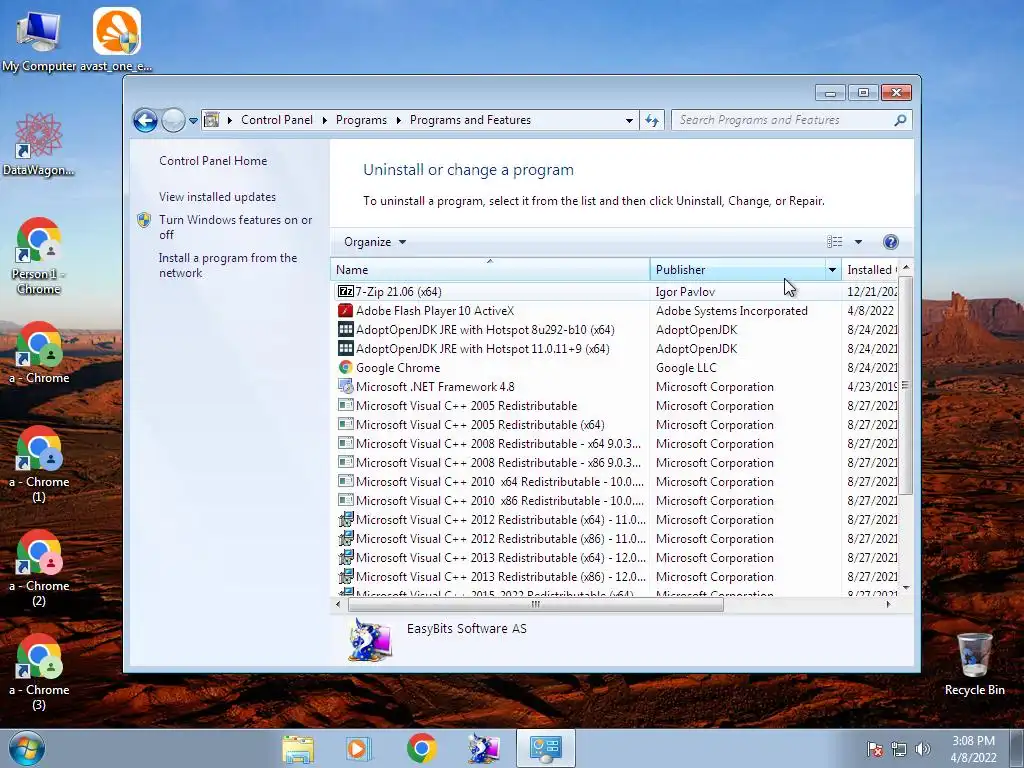Click the refresh button beside address bar
The width and height of the screenshot is (1024, 768).
coord(652,120)
